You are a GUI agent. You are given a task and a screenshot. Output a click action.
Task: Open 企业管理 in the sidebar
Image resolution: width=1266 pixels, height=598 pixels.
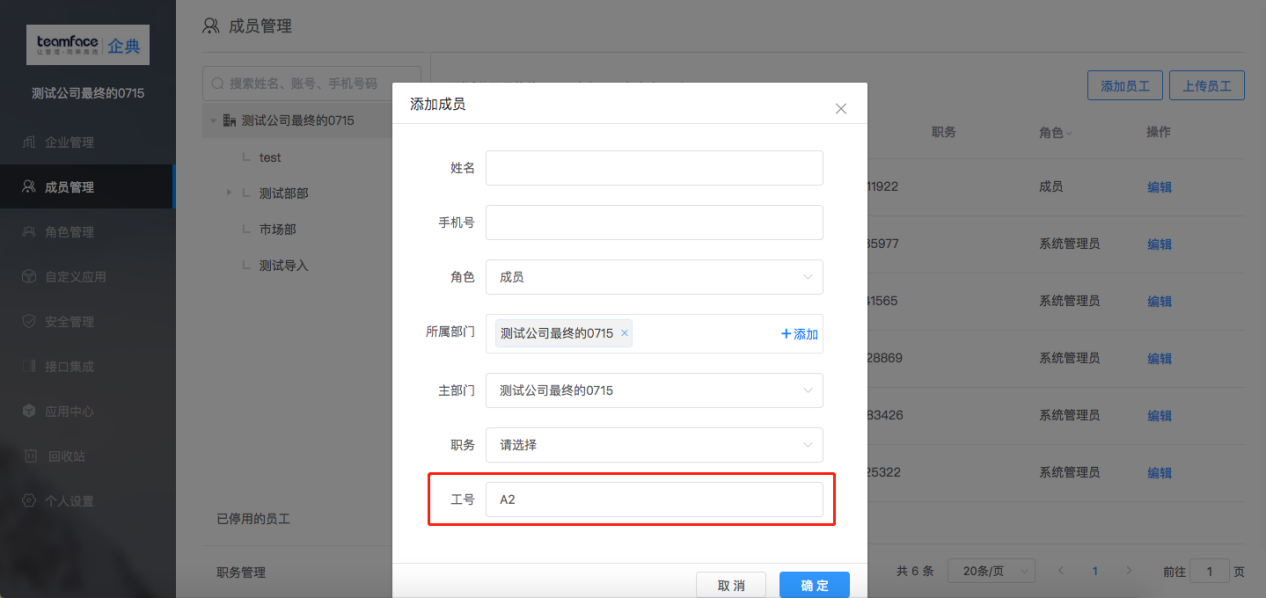click(x=69, y=143)
